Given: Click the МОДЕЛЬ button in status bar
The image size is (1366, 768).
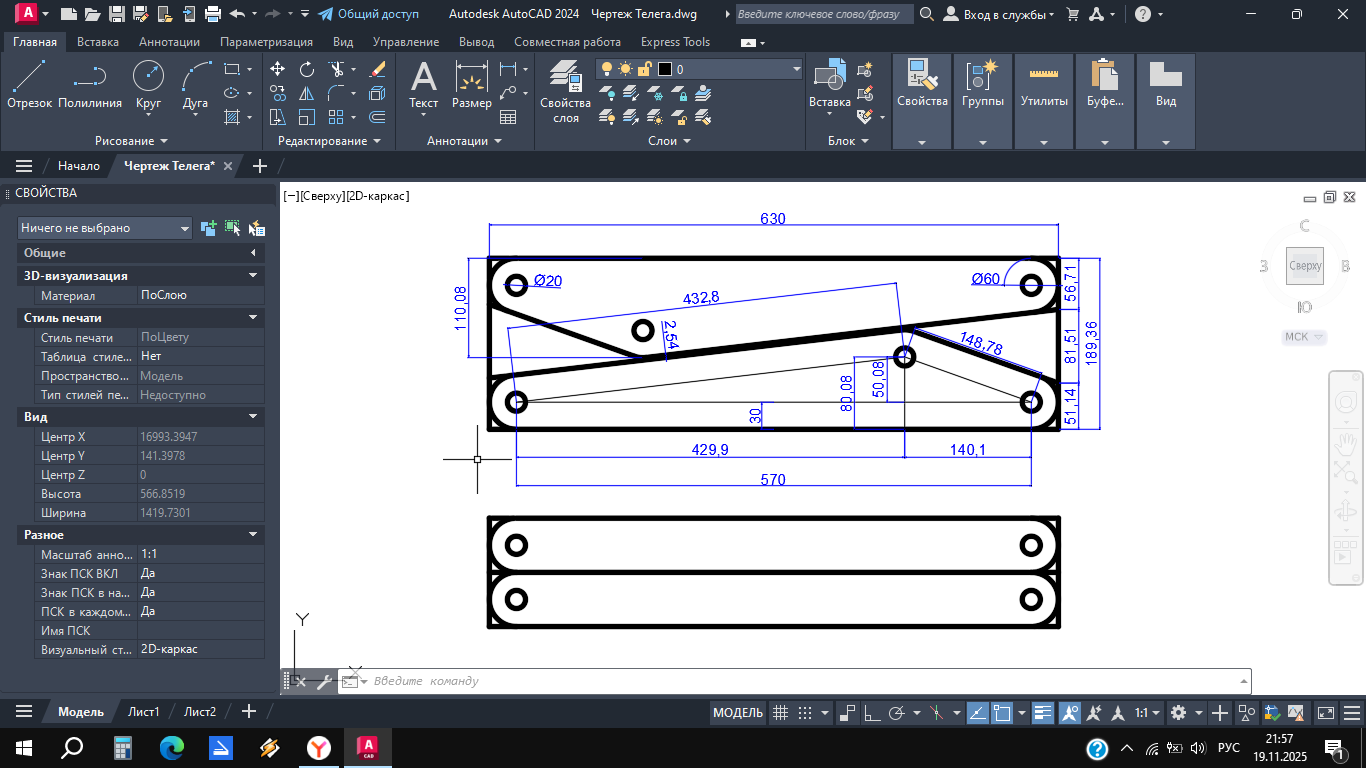Looking at the screenshot, I should pos(738,713).
